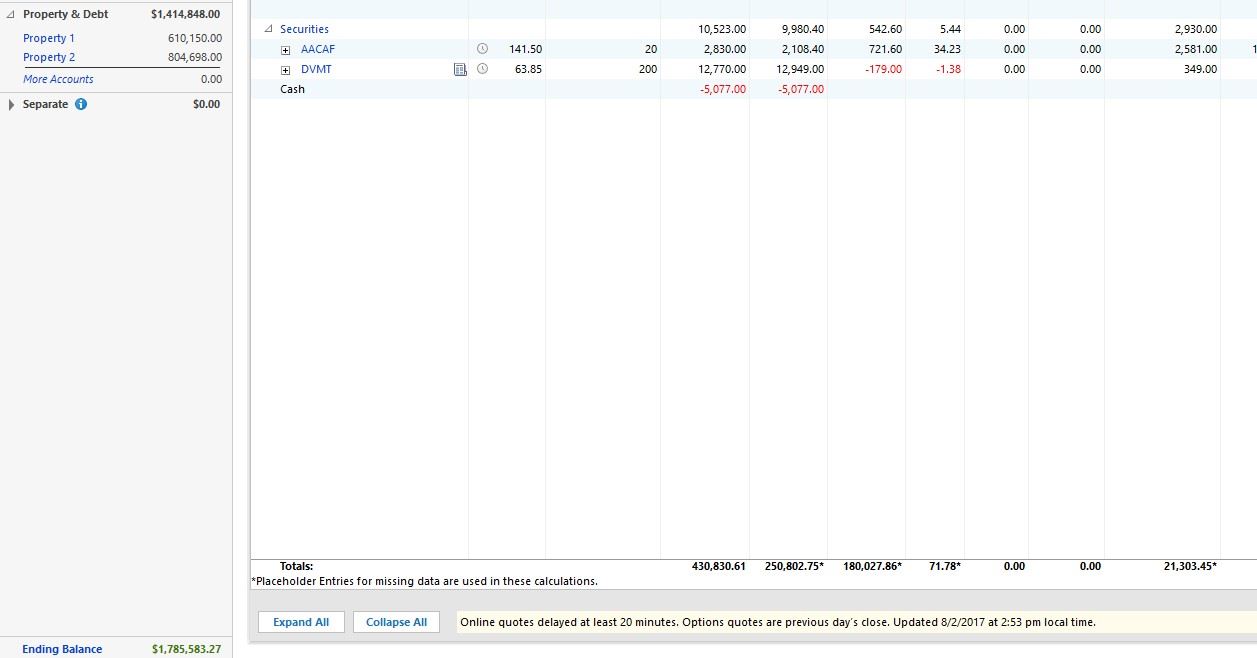
Task: Click the More Accounts link
Action: [x=58, y=79]
